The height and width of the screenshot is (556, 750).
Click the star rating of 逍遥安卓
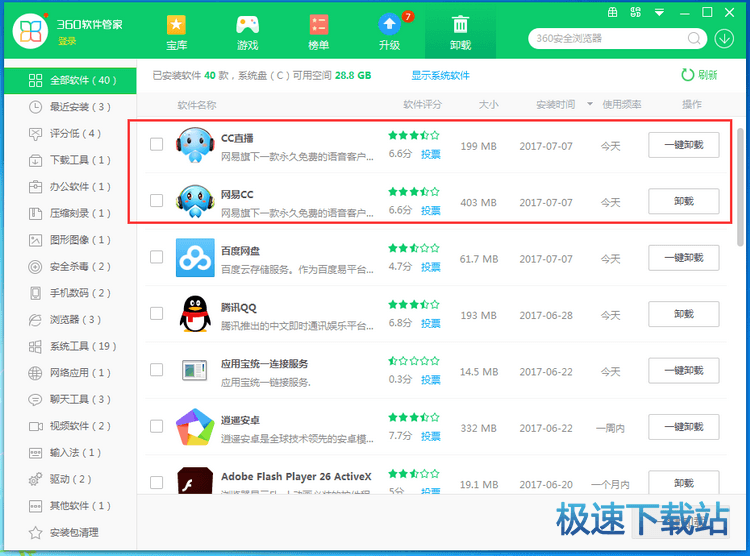click(414, 418)
